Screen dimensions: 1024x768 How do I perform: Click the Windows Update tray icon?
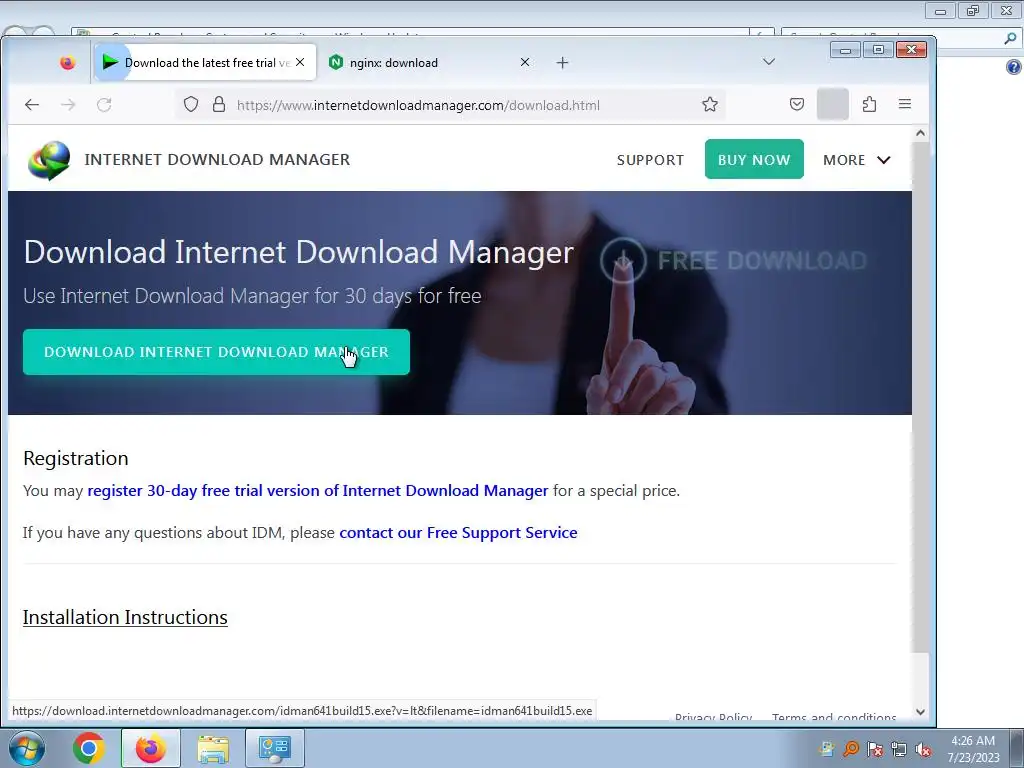click(x=826, y=749)
